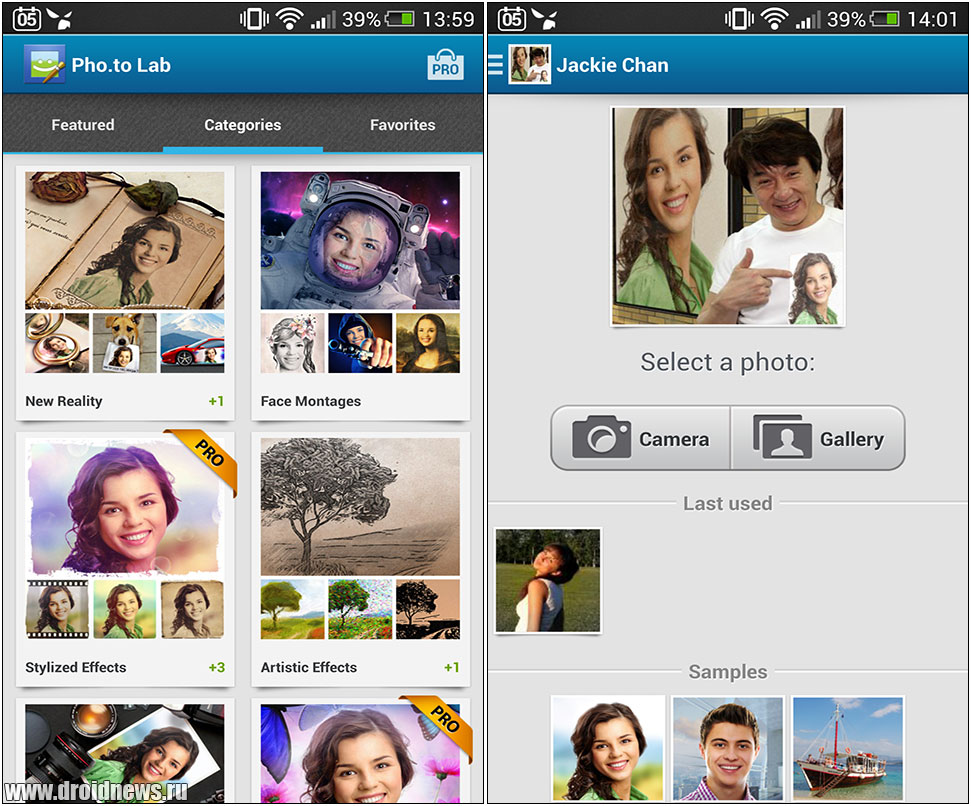Viewport: 971px width, 806px height.
Task: Tap the calendar 05 icon in left status bar
Action: click(x=27, y=19)
